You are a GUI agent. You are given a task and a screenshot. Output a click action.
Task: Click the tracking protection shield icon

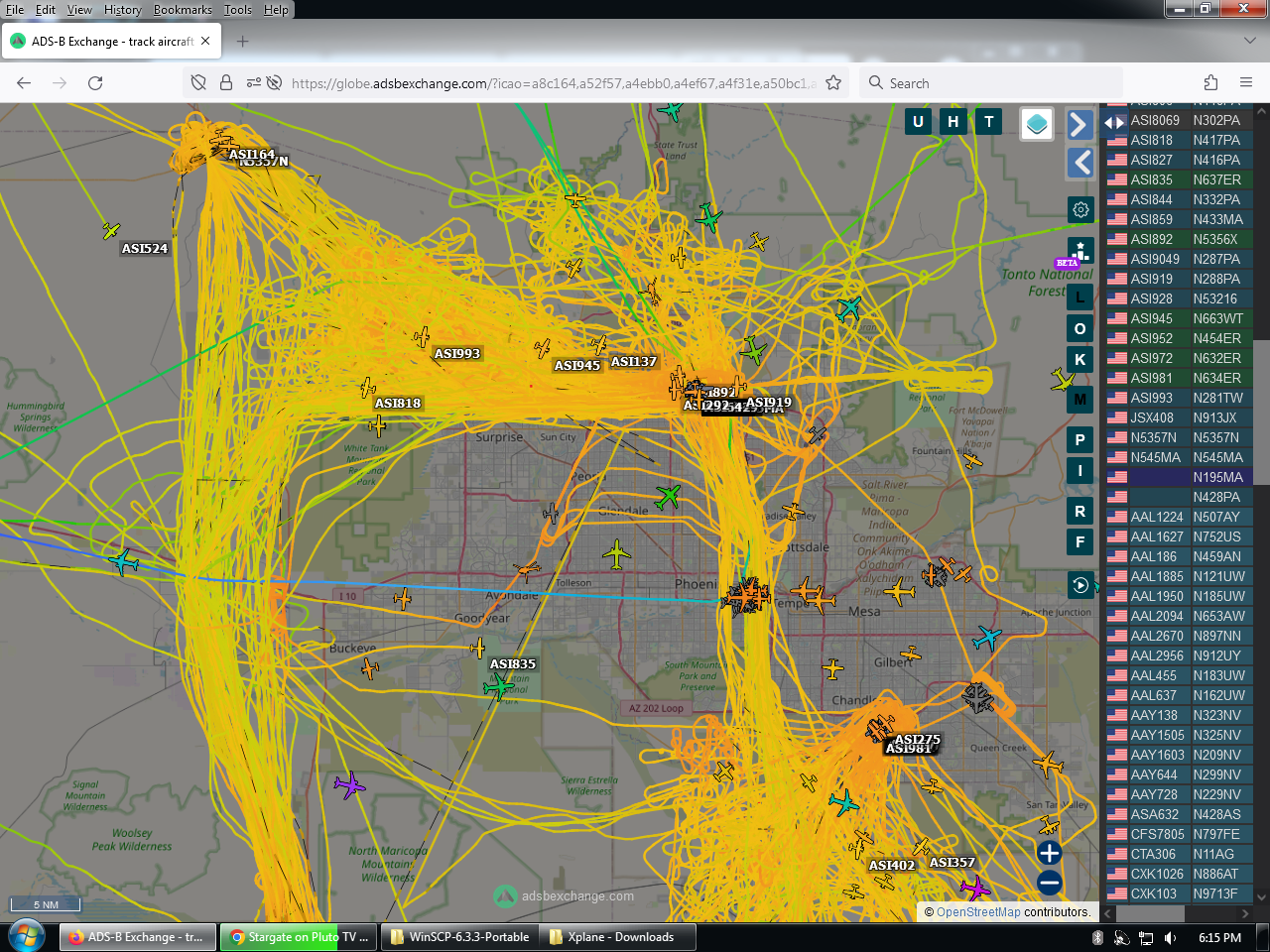198,83
